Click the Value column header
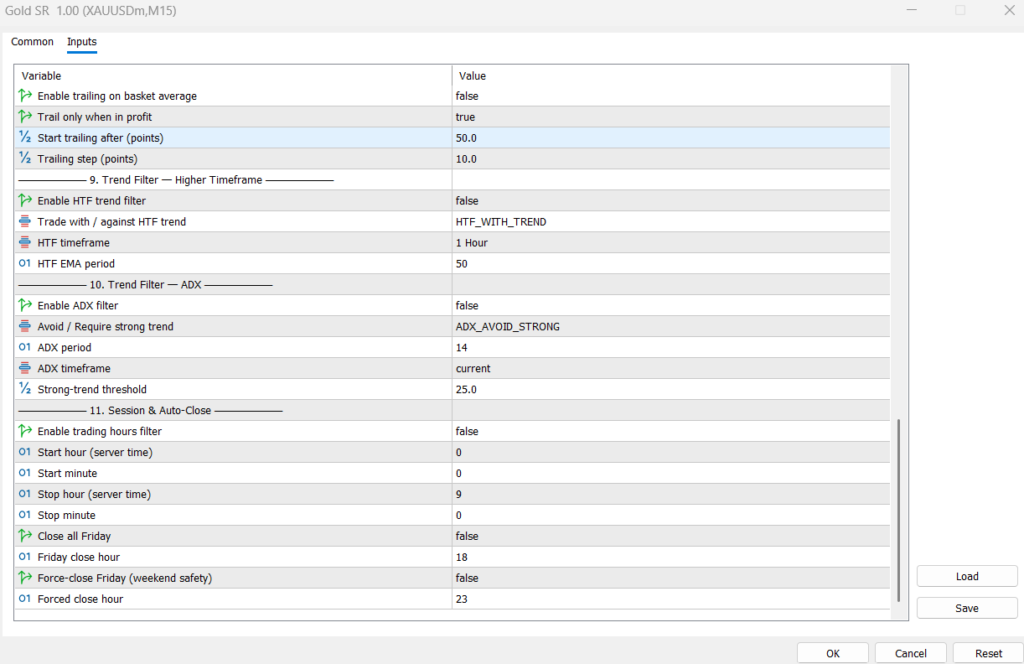Screen dimensions: 1024x664 tap(671, 76)
